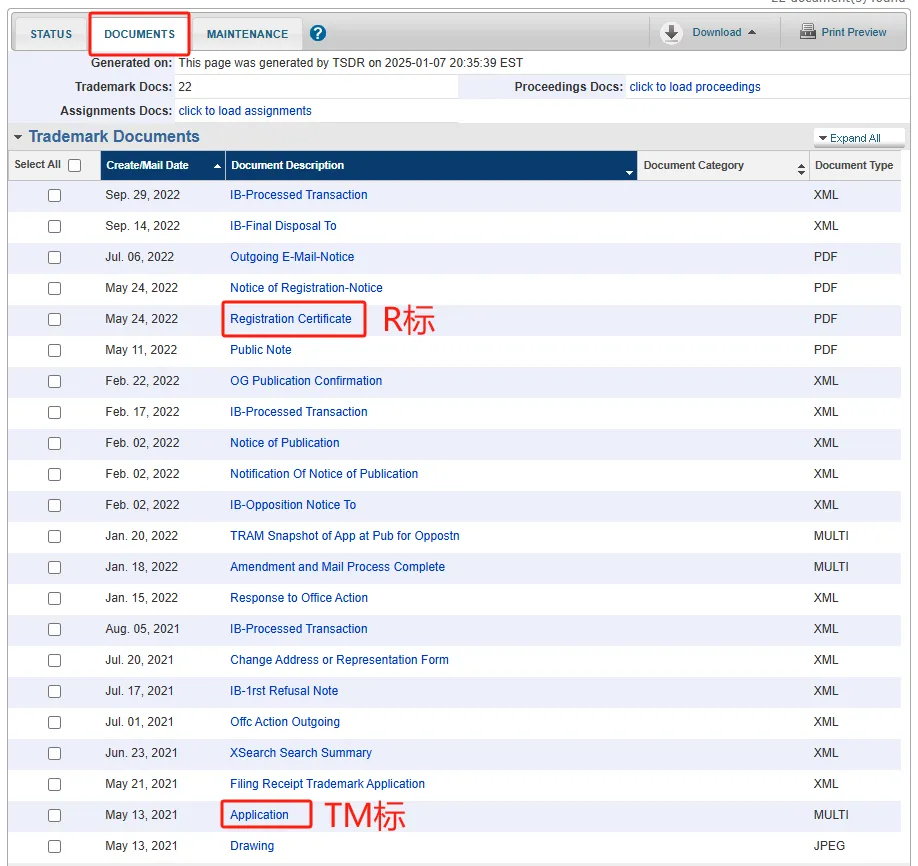This screenshot has width=918, height=866.
Task: Click the blue help question mark icon
Action: (318, 34)
